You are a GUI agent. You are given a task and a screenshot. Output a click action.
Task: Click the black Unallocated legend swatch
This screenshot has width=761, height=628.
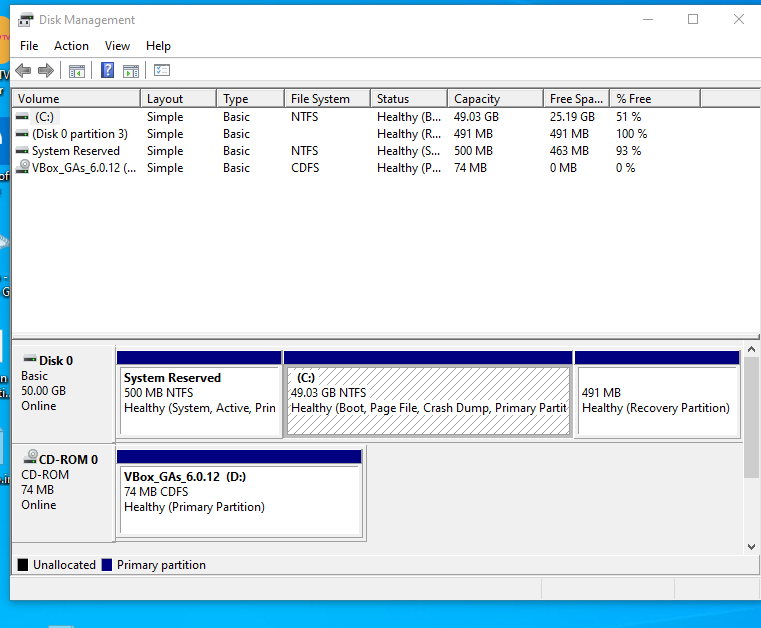[x=23, y=565]
